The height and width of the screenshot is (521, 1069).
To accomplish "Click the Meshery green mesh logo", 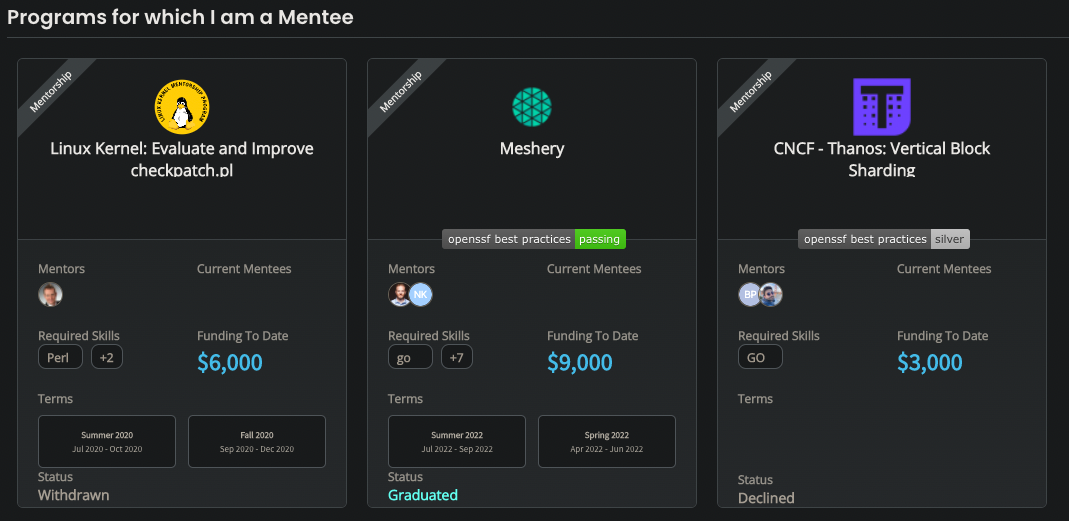I will [532, 107].
